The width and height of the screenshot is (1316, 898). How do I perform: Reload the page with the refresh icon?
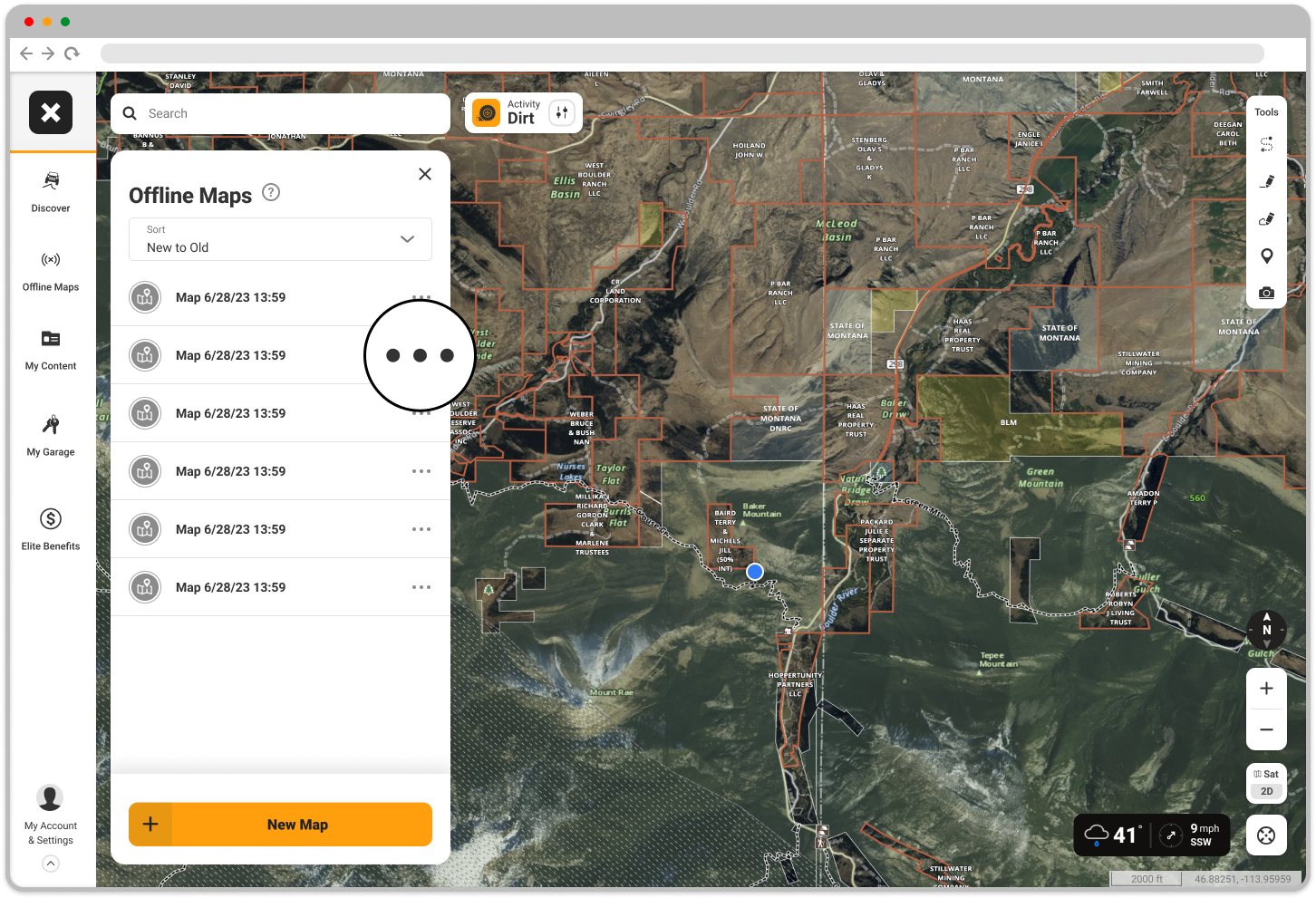pyautogui.click(x=72, y=53)
